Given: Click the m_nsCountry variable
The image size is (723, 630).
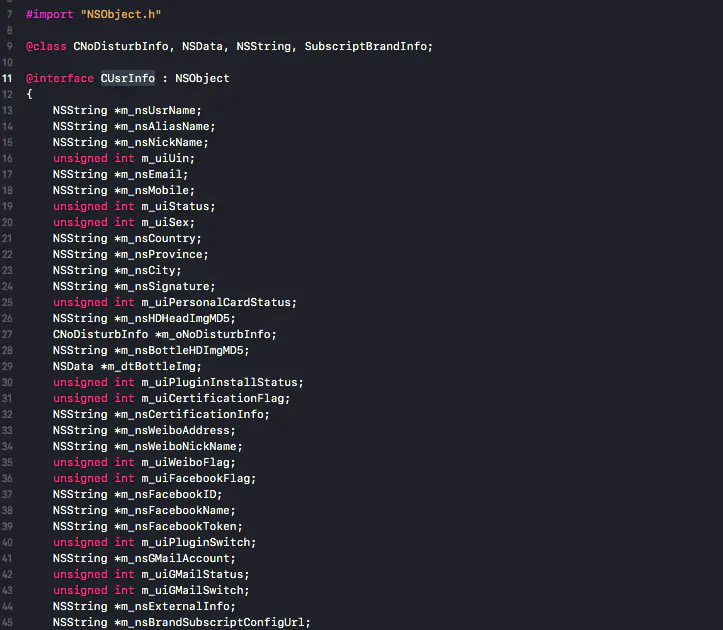Looking at the screenshot, I should tap(159, 238).
